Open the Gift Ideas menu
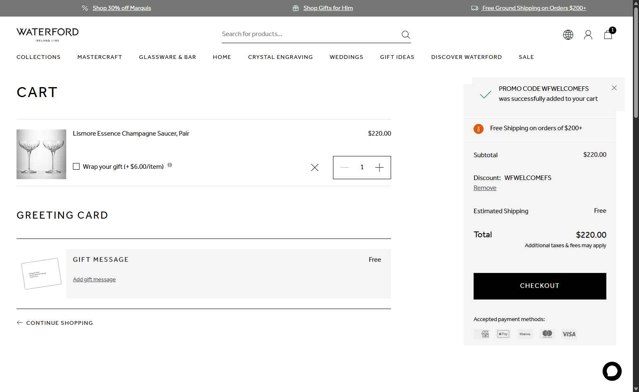This screenshot has height=392, width=639. 397,57
